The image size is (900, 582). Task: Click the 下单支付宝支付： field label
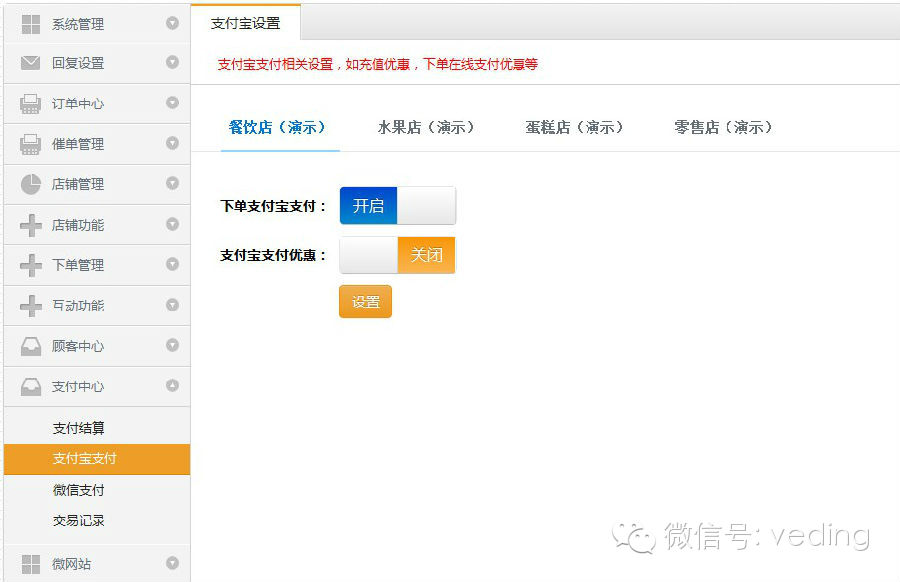[x=273, y=206]
